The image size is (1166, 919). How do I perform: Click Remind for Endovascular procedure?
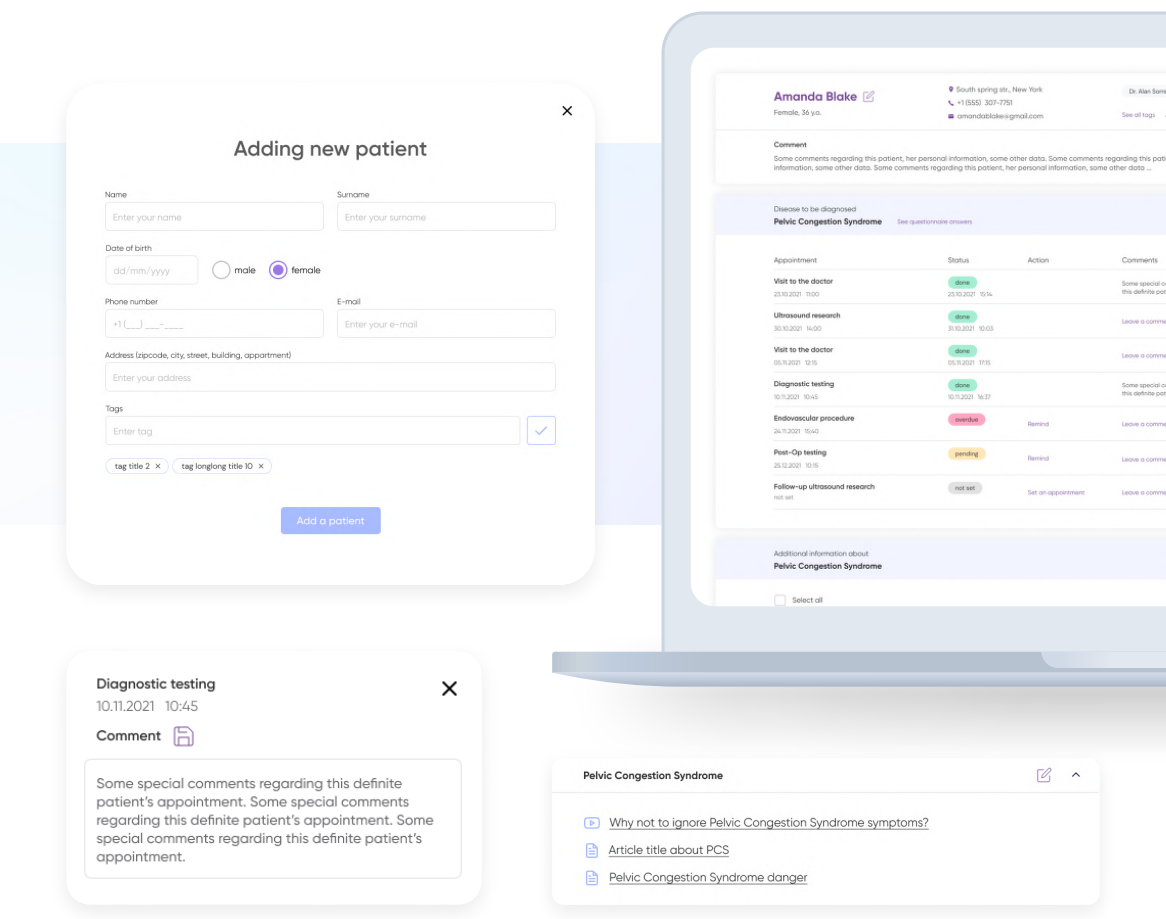point(1038,424)
